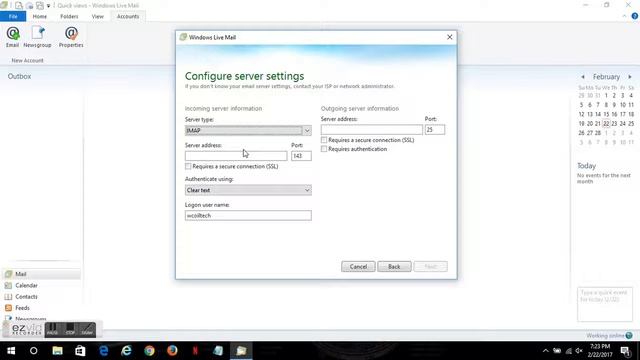The height and width of the screenshot is (360, 640).
Task: Switch to the Folders ribbon tab
Action: pos(69,16)
